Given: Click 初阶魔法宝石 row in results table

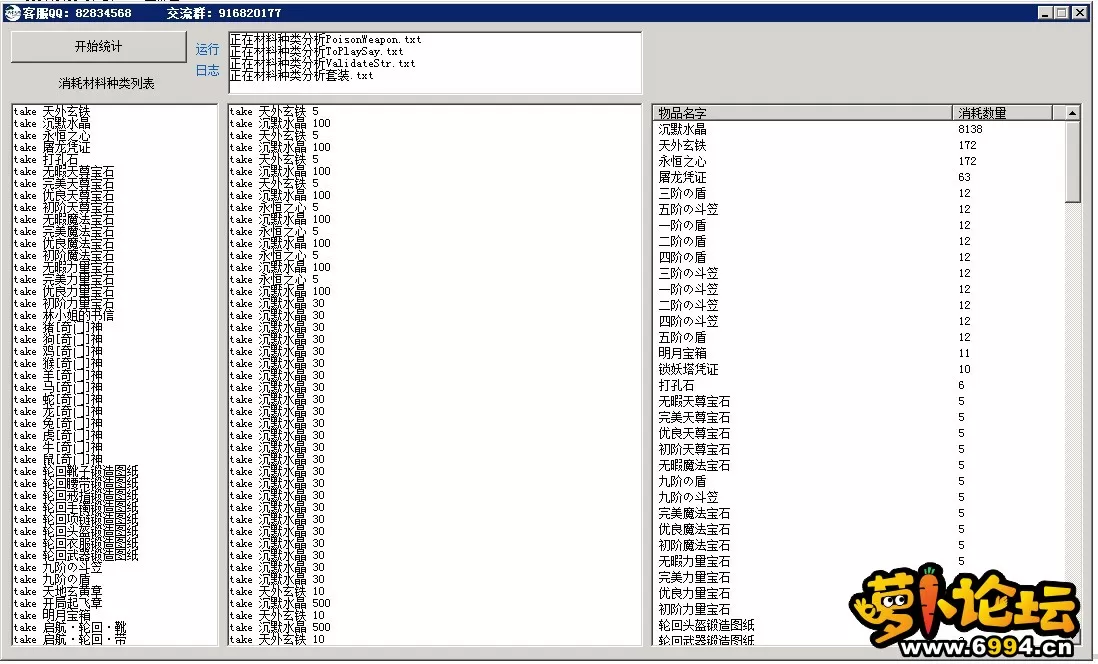Looking at the screenshot, I should click(859, 546).
